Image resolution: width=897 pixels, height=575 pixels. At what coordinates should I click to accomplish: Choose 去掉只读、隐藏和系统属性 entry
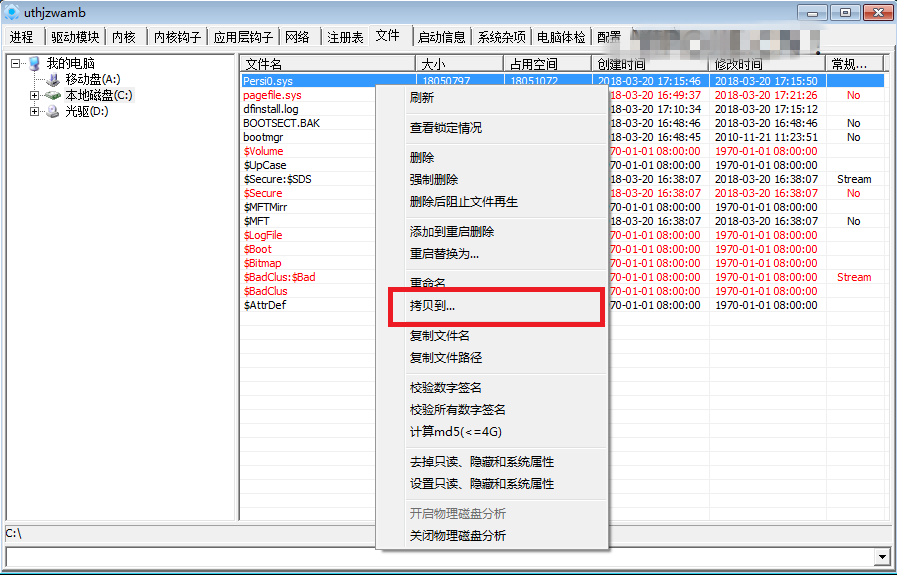click(x=492, y=462)
